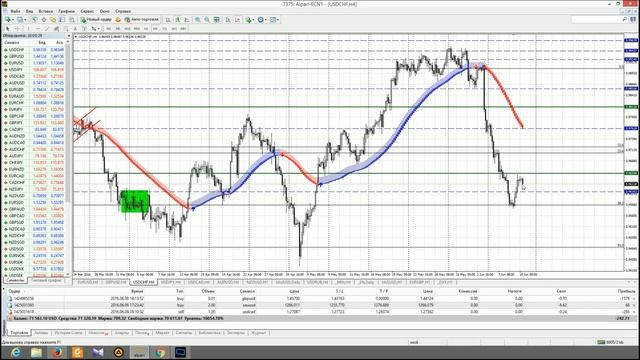Select the text tool A

point(75,29)
